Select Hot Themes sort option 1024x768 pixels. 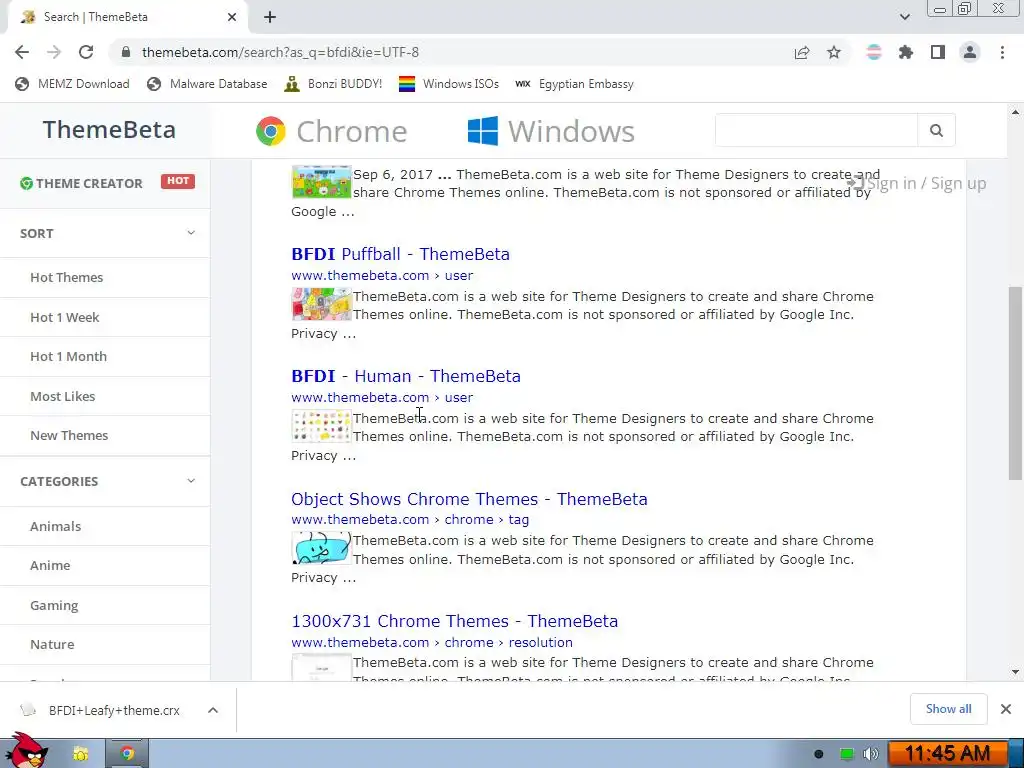(67, 278)
